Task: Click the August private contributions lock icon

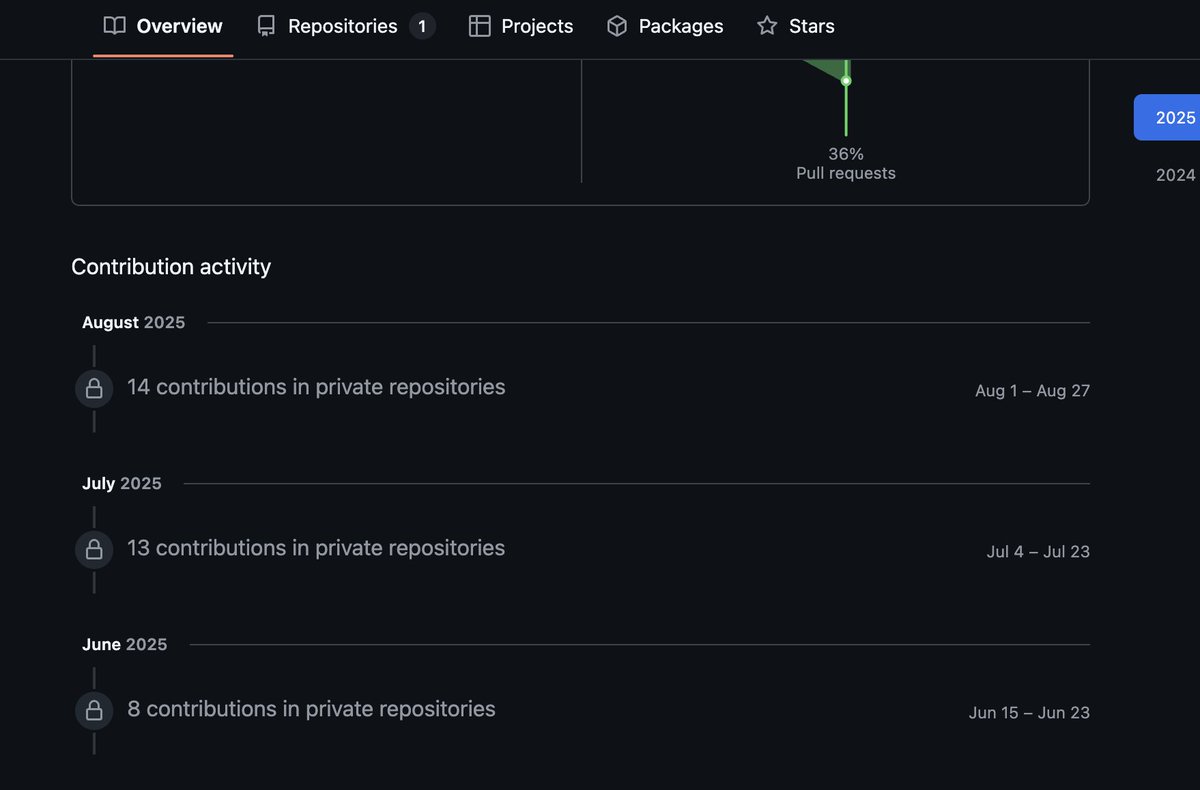Action: (94, 388)
